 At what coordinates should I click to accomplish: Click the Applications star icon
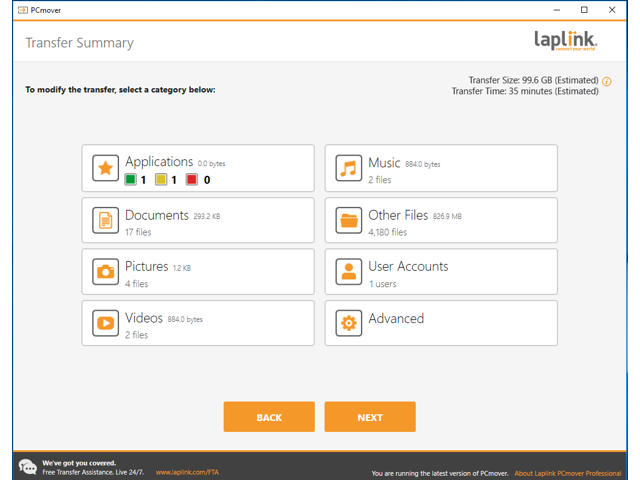[105, 168]
